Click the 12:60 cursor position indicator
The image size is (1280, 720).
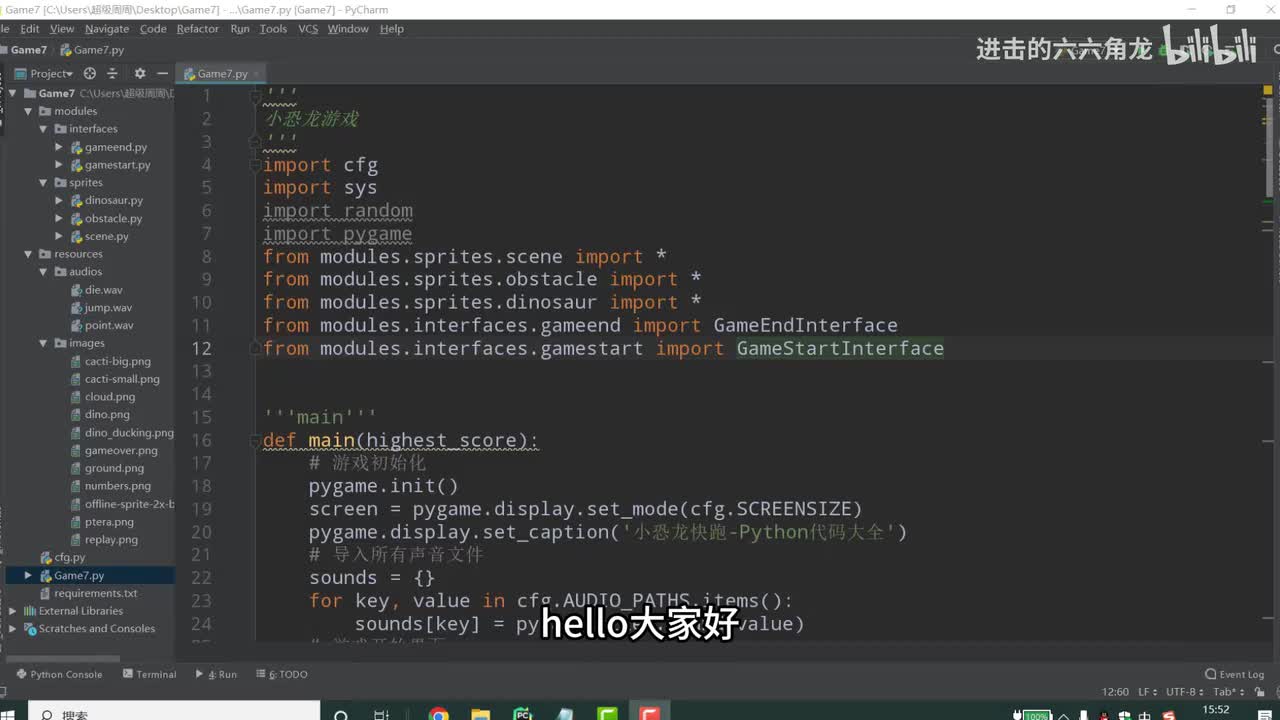click(1115, 692)
